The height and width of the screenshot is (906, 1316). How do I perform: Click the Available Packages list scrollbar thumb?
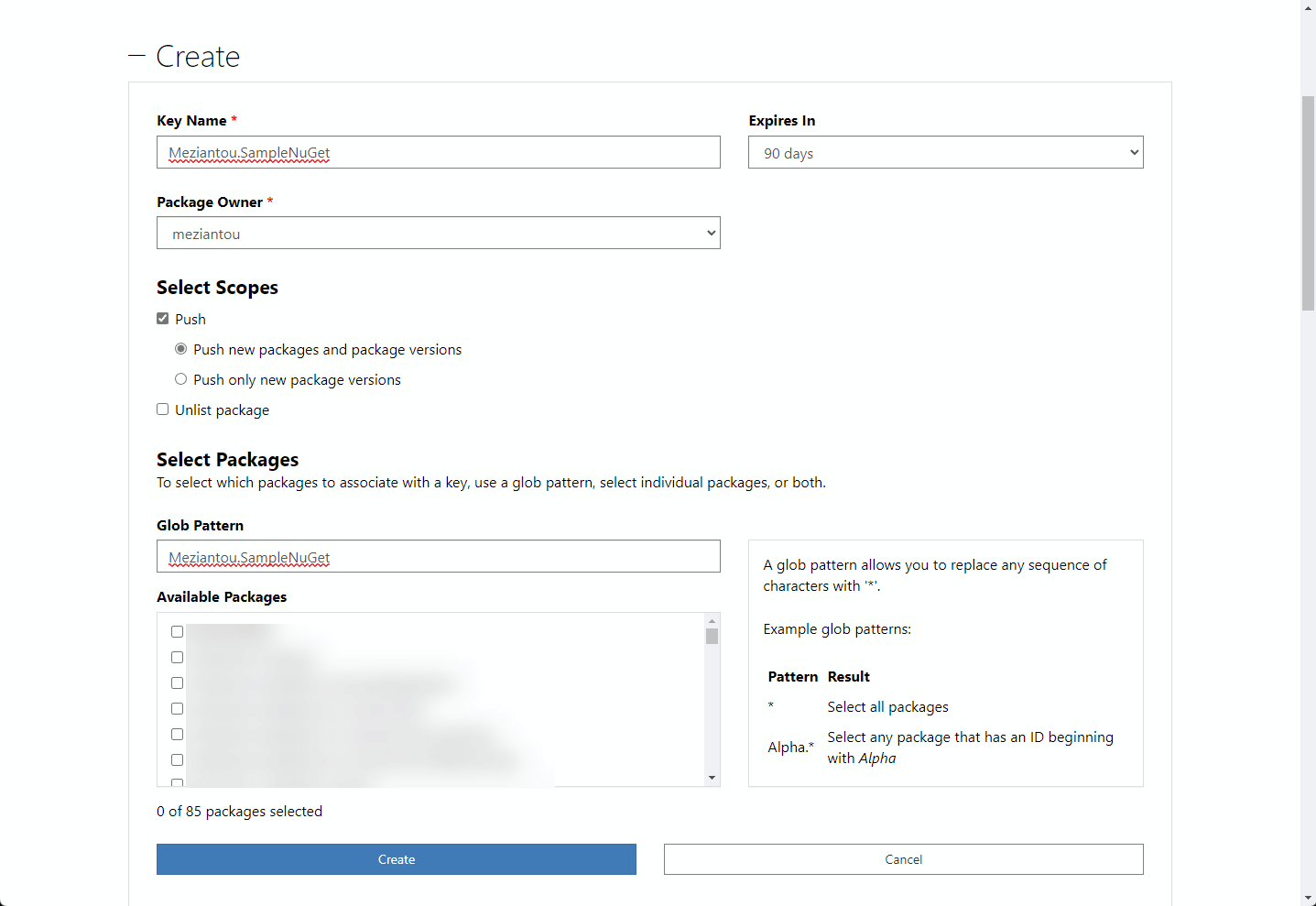(x=712, y=637)
